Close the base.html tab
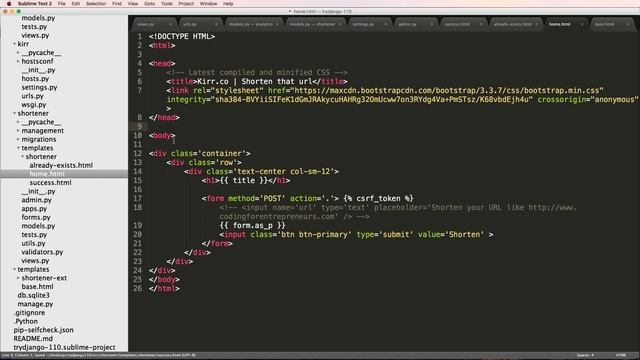This screenshot has width=640, height=360. click(x=627, y=24)
